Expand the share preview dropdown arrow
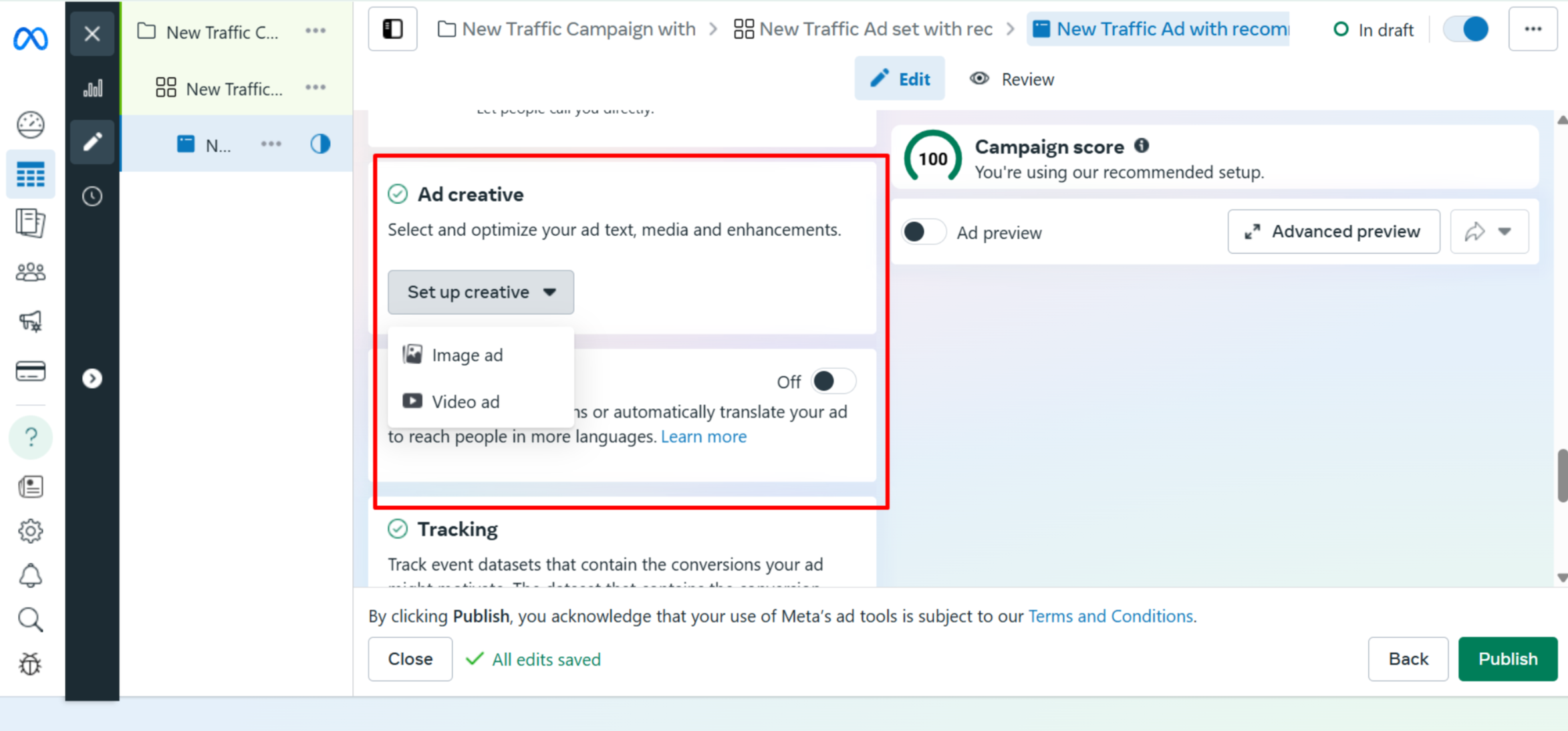This screenshot has width=1568, height=731. point(1505,232)
